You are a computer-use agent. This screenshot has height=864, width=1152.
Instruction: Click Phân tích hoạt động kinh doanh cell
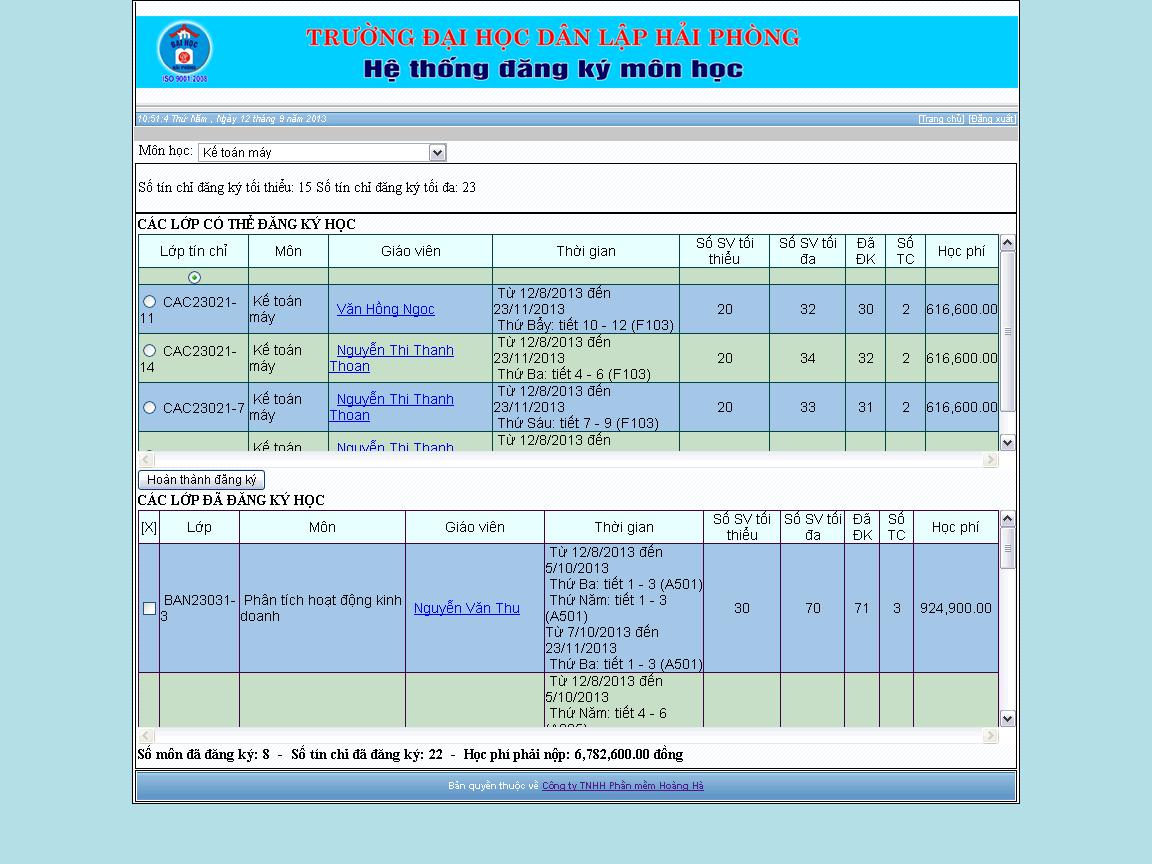(323, 608)
